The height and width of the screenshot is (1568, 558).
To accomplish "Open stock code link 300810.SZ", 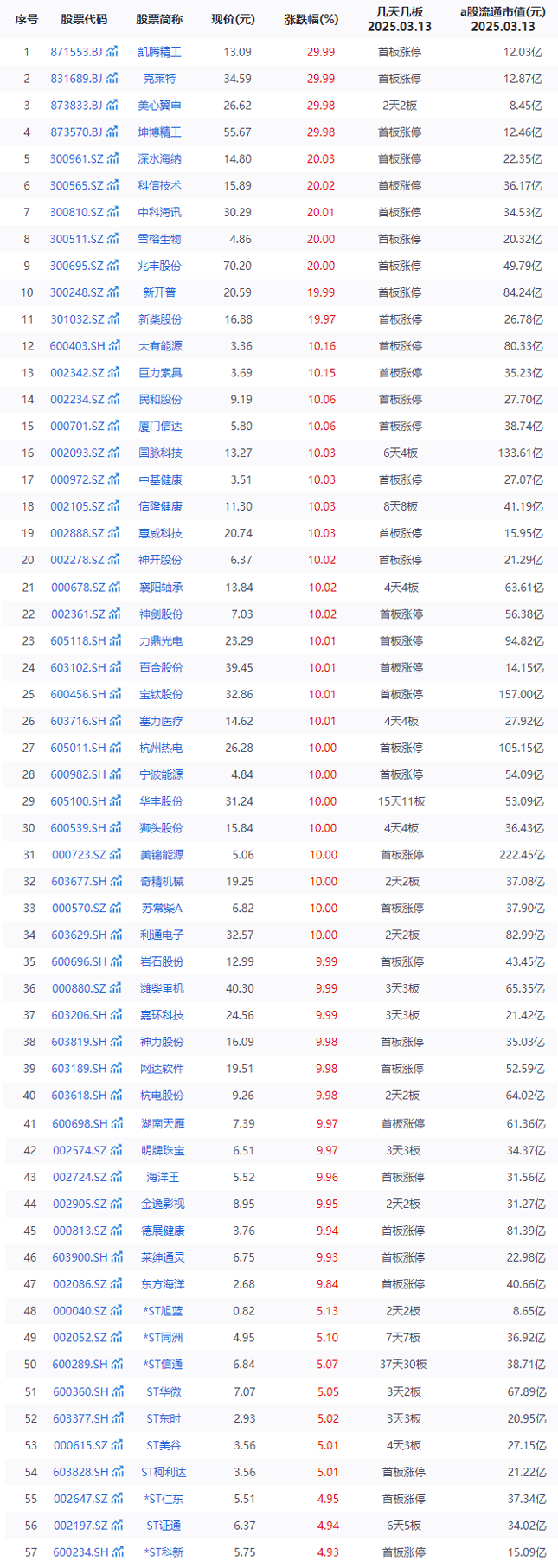I will pos(76,212).
